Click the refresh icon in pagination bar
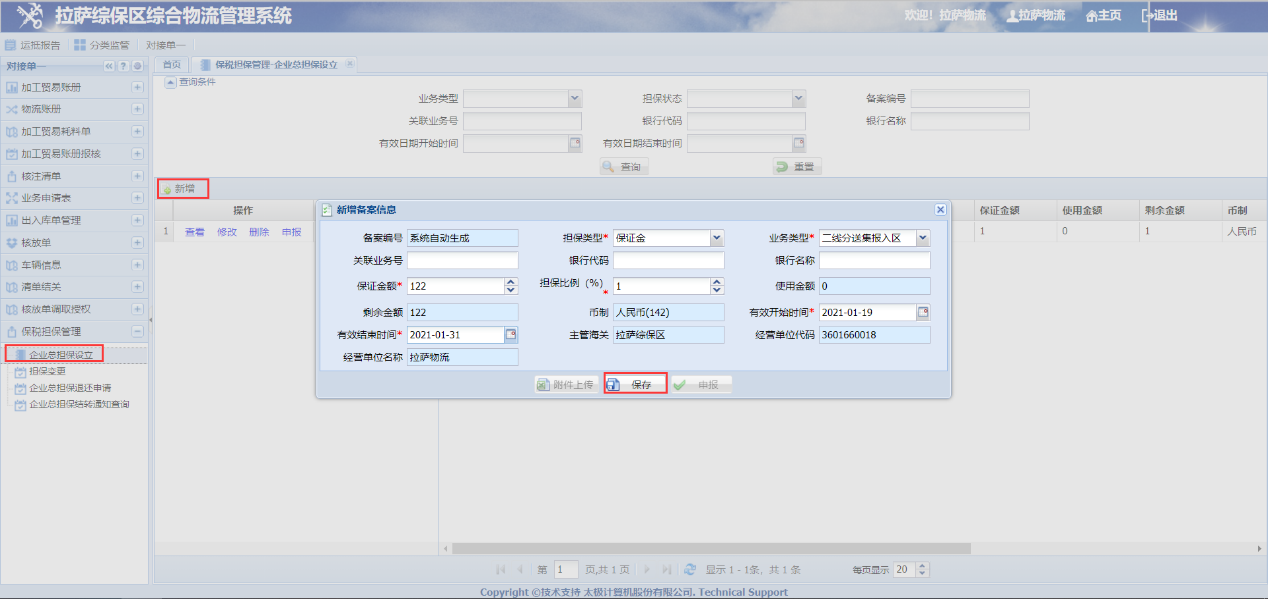The width and height of the screenshot is (1268, 599). click(689, 569)
